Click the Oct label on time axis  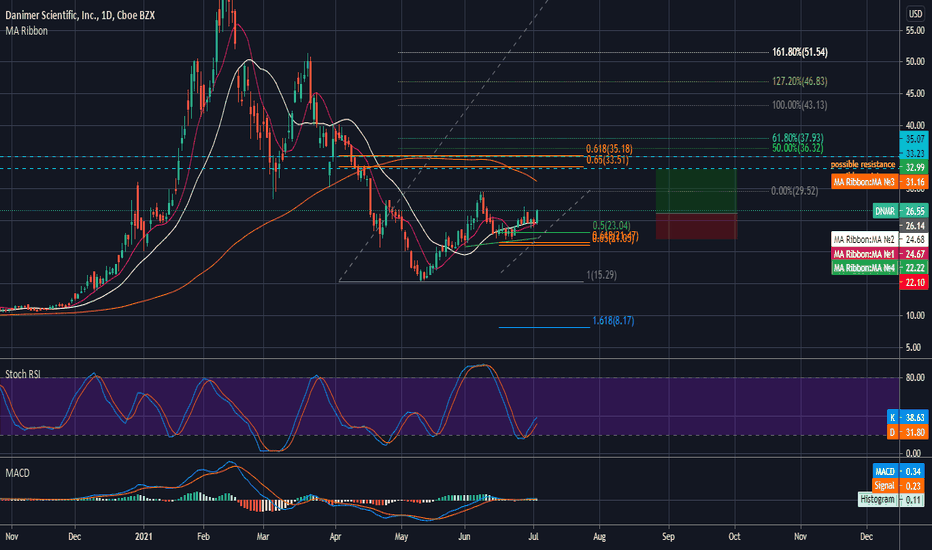coord(735,536)
